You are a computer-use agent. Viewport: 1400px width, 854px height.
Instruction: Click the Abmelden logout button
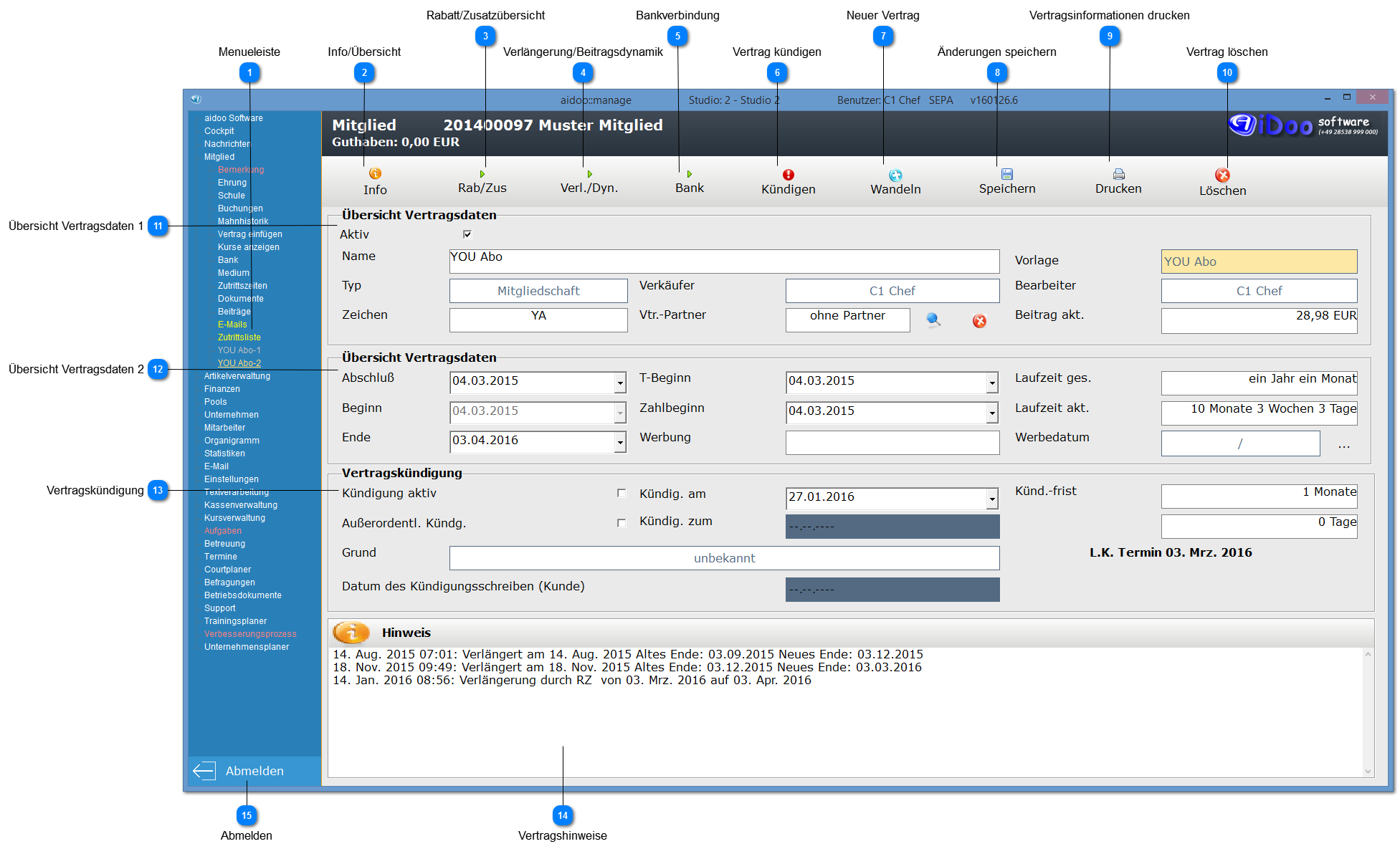(x=254, y=771)
